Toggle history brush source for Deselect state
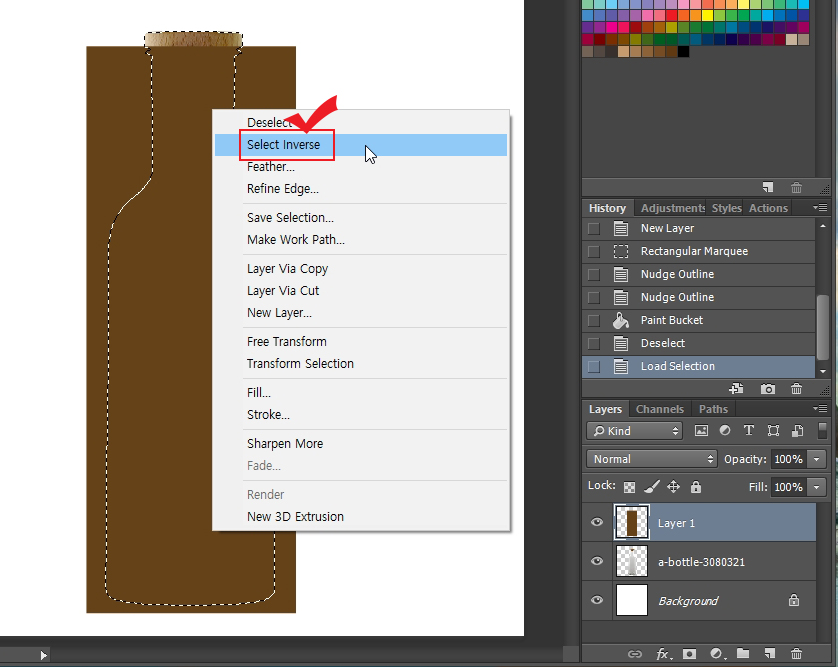The image size is (838, 667). click(x=594, y=343)
